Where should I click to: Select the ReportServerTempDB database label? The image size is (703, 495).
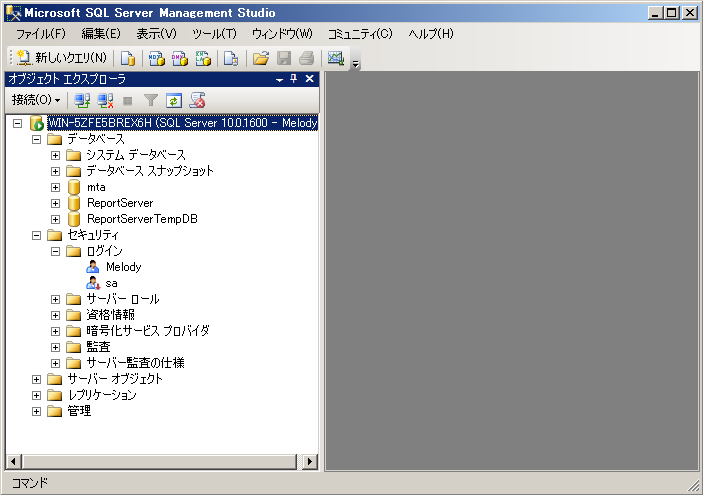pyautogui.click(x=142, y=219)
